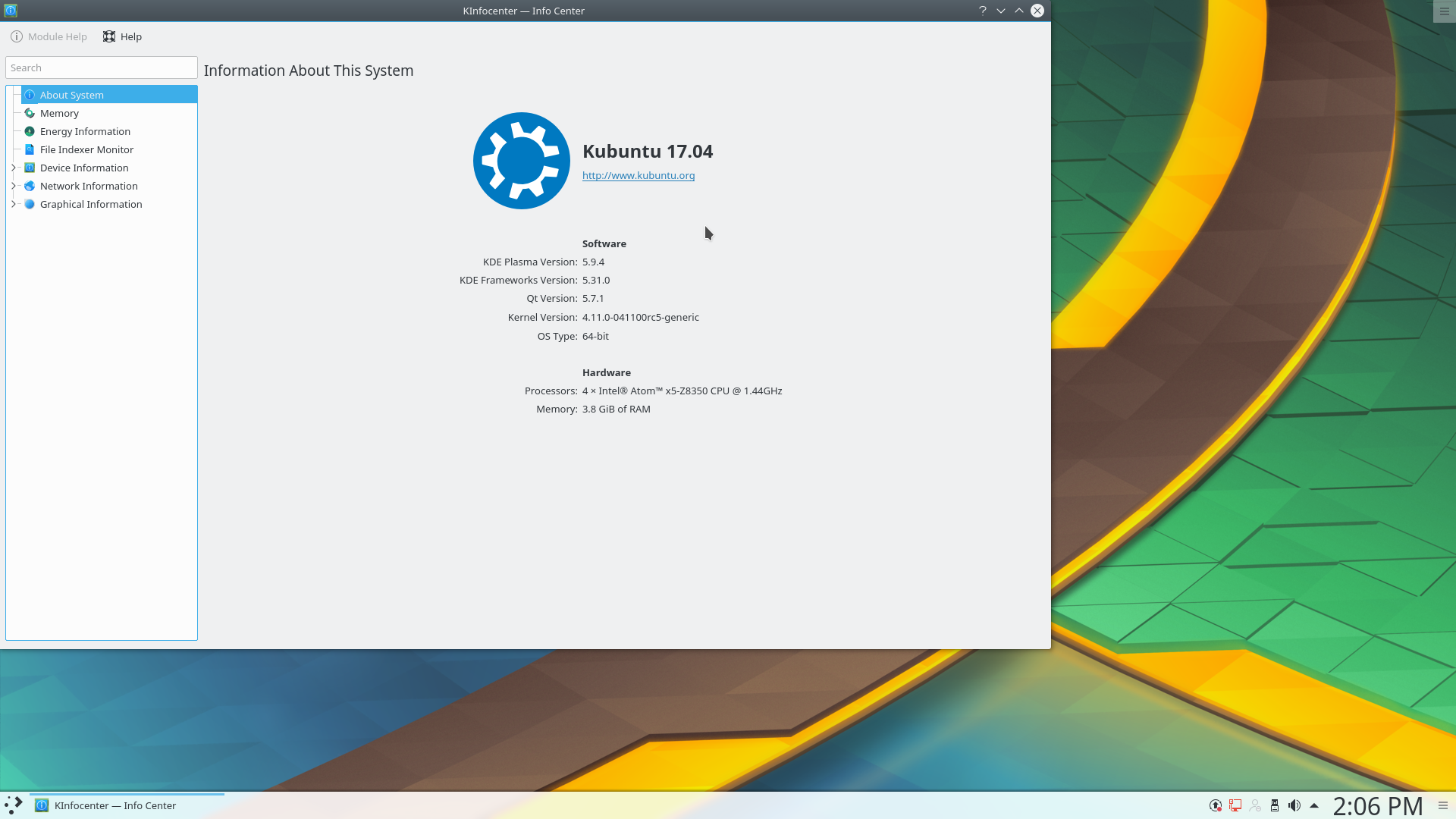Click the 3.8 GiB of RAM text

pyautogui.click(x=616, y=409)
